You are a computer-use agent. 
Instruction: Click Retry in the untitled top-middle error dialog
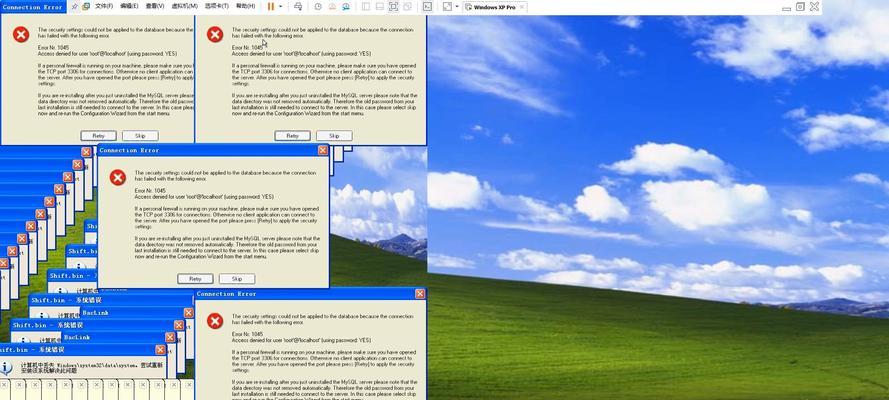coord(293,136)
